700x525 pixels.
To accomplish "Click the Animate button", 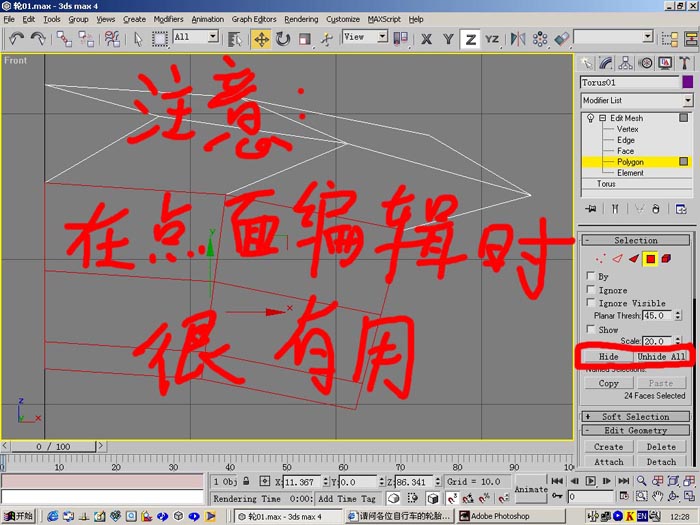I will point(531,489).
